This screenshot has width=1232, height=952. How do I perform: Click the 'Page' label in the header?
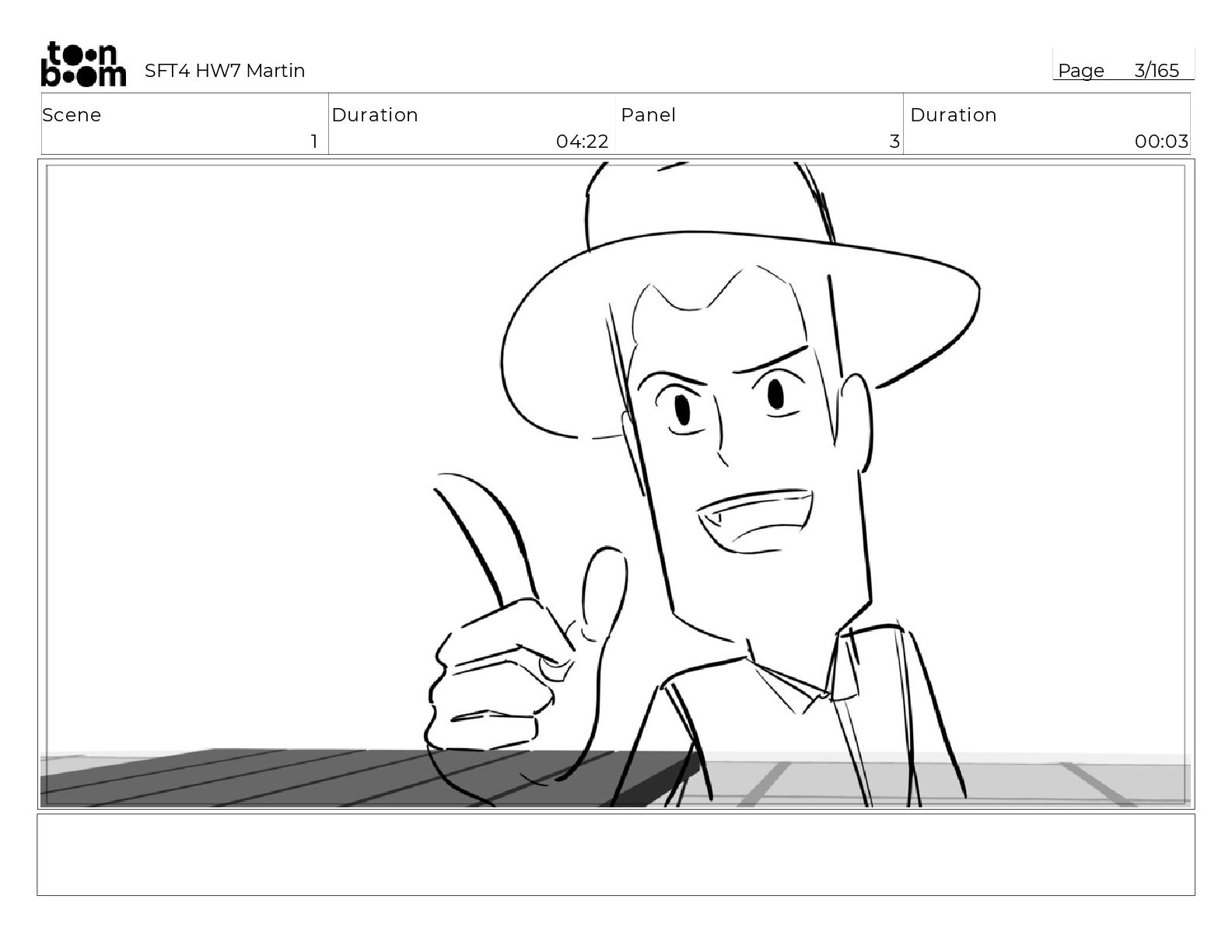(1080, 71)
